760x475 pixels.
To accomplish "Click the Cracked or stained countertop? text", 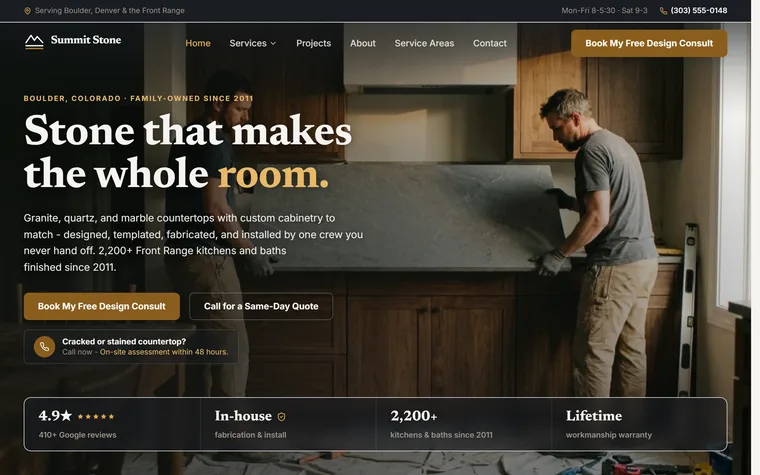I will (x=124, y=341).
